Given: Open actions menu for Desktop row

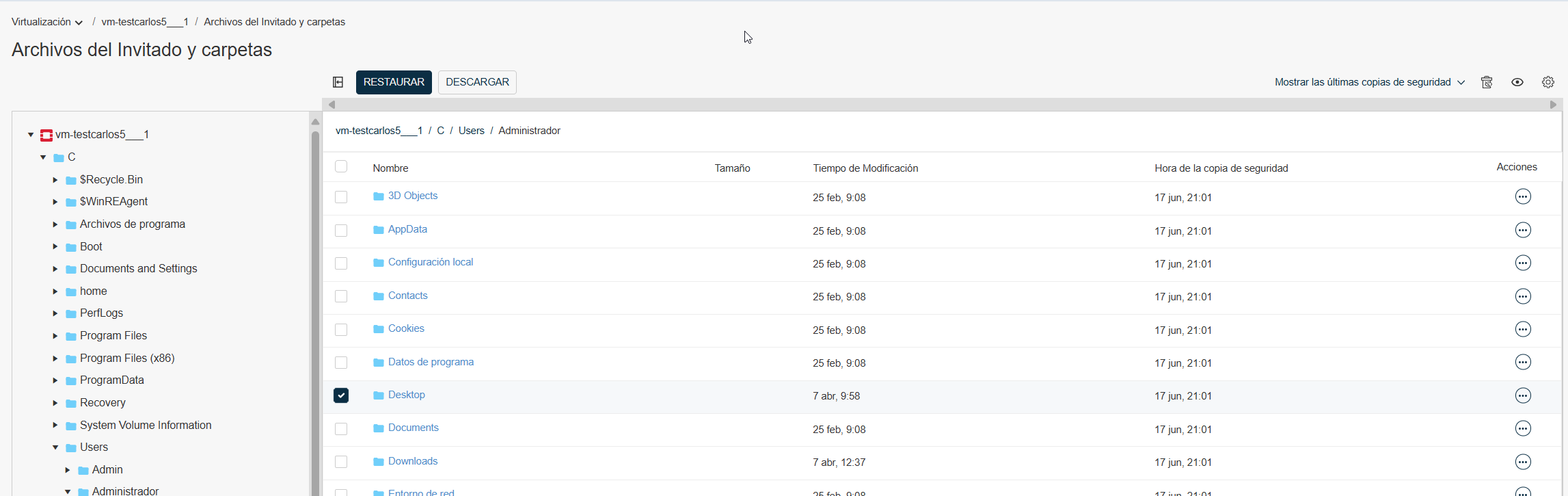Looking at the screenshot, I should (1523, 395).
